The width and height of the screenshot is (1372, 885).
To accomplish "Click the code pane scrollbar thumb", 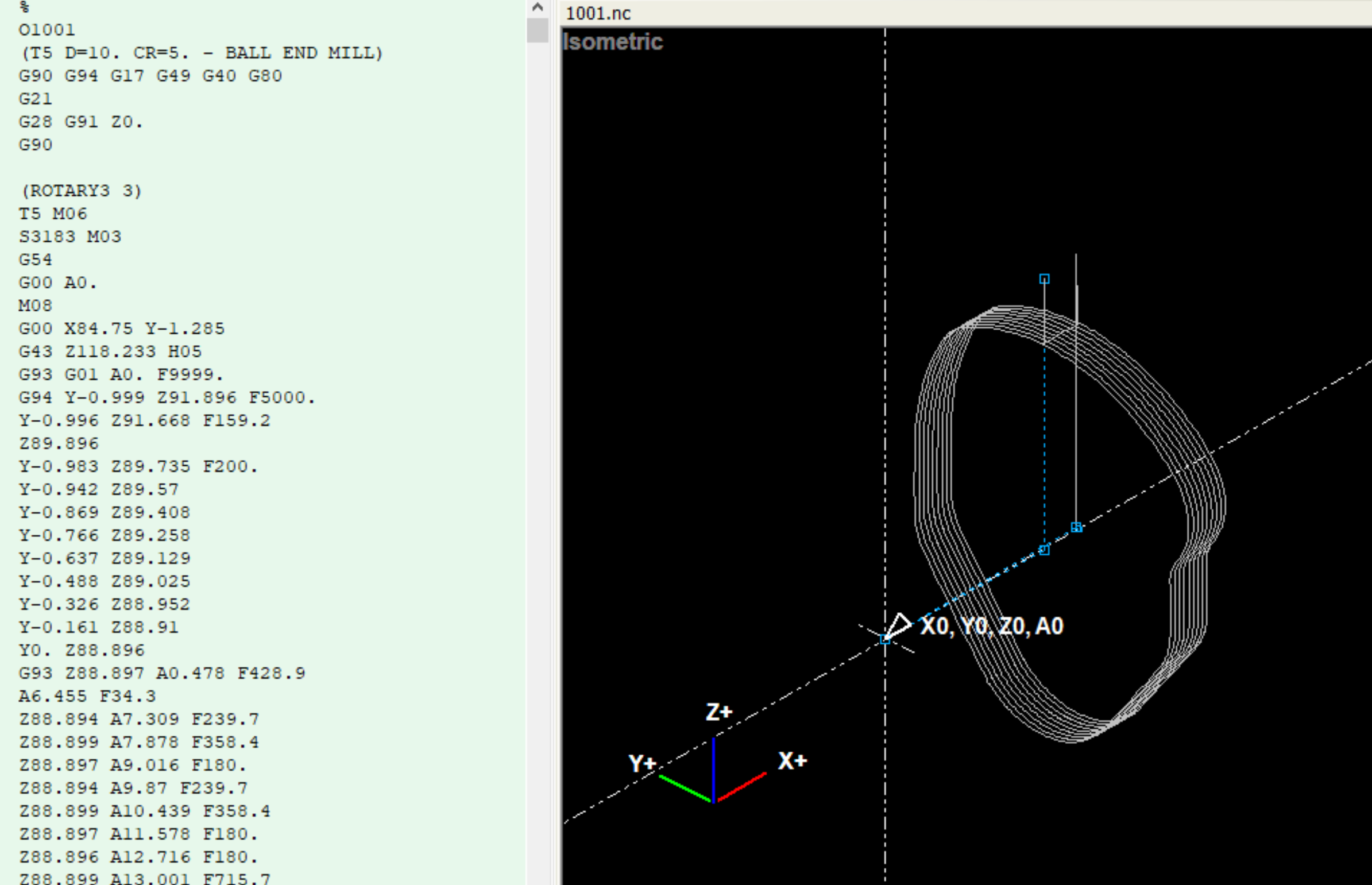I will click(537, 30).
